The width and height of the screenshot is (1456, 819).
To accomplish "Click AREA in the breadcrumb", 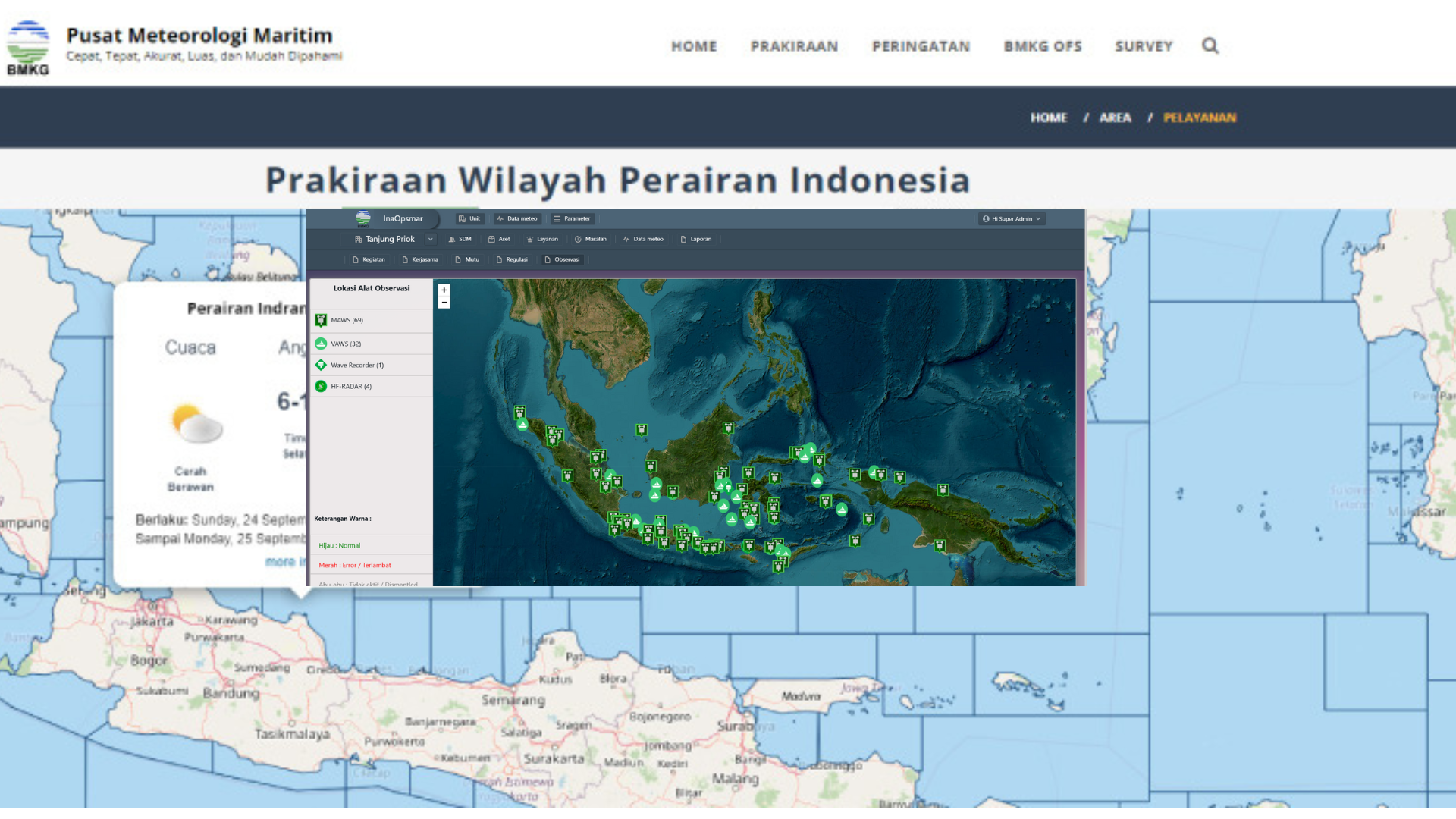I will (x=1115, y=118).
